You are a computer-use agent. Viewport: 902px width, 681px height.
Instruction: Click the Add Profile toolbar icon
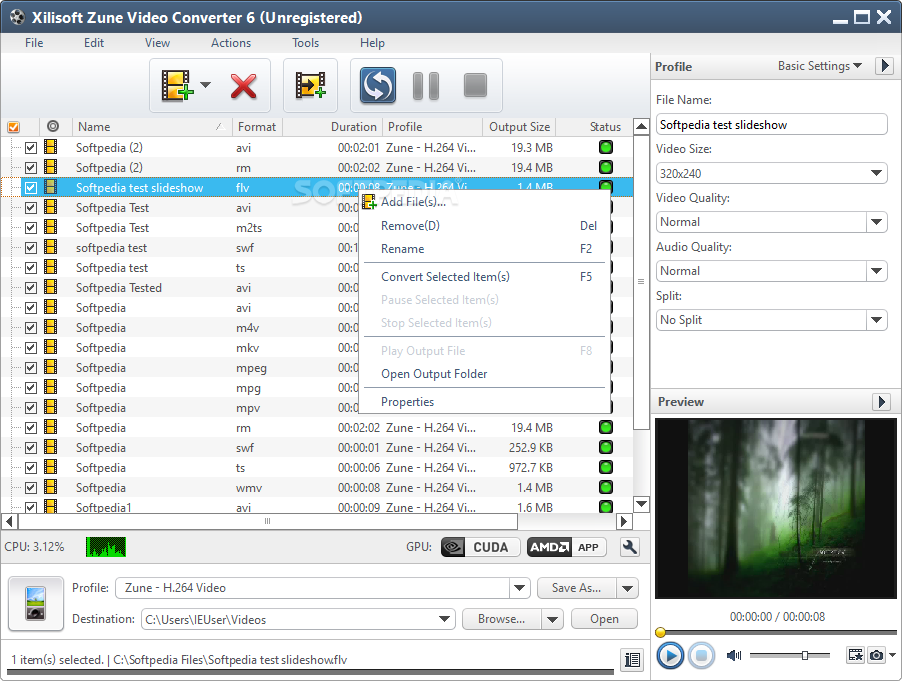(311, 86)
